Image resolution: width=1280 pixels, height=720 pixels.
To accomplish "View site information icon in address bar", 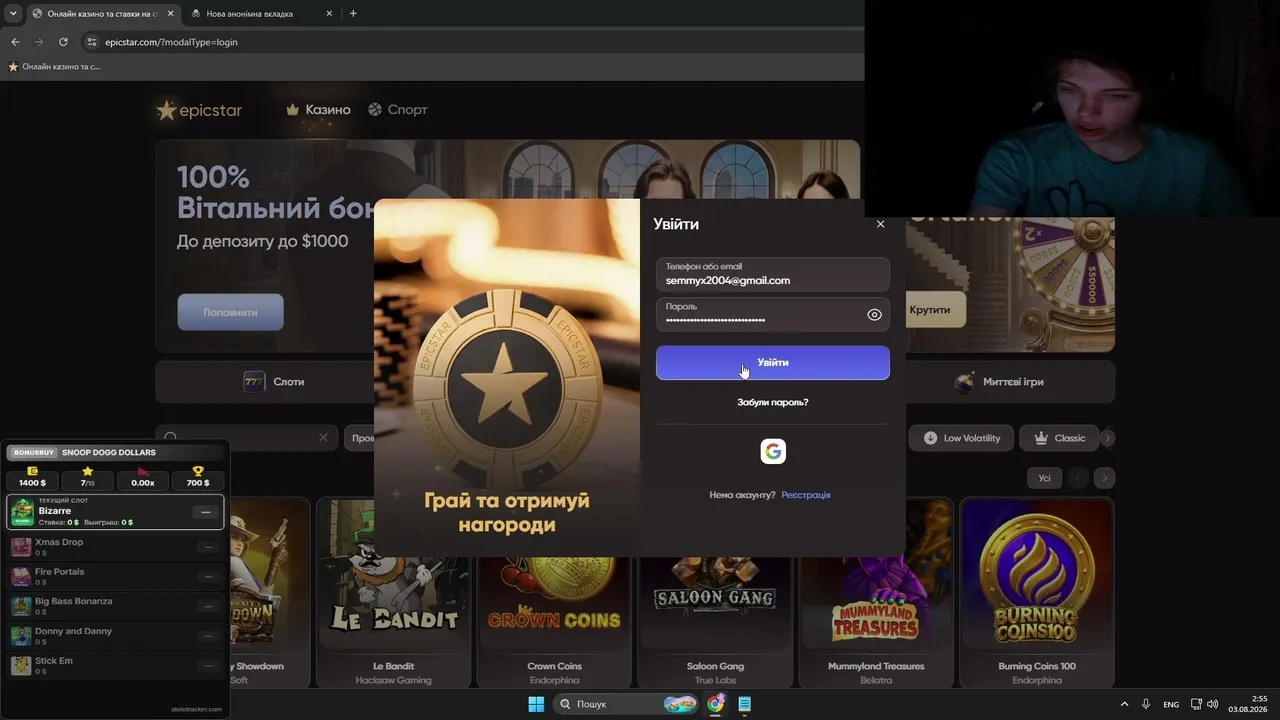I will [x=92, y=42].
